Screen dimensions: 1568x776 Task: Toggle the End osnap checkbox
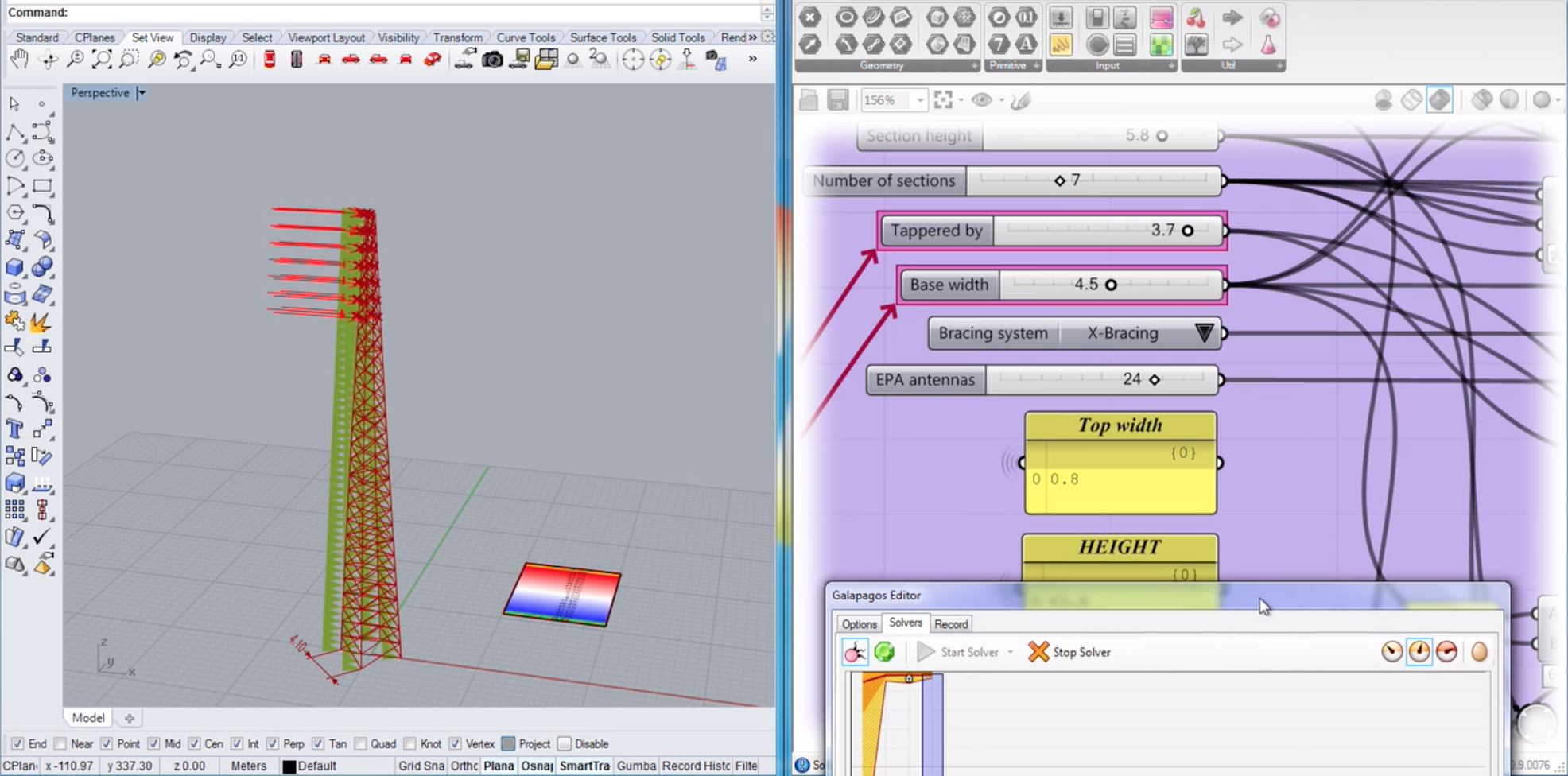point(17,744)
